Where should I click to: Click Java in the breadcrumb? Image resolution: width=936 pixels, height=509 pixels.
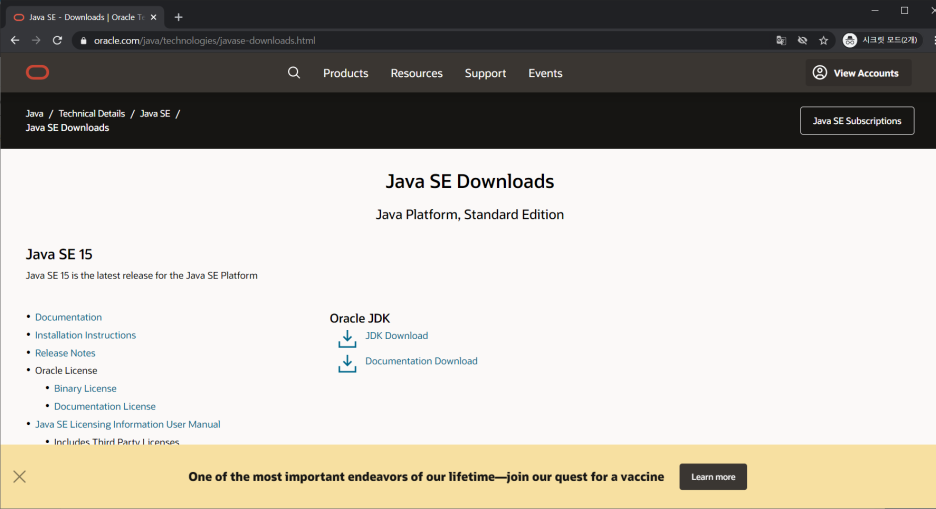(x=35, y=113)
